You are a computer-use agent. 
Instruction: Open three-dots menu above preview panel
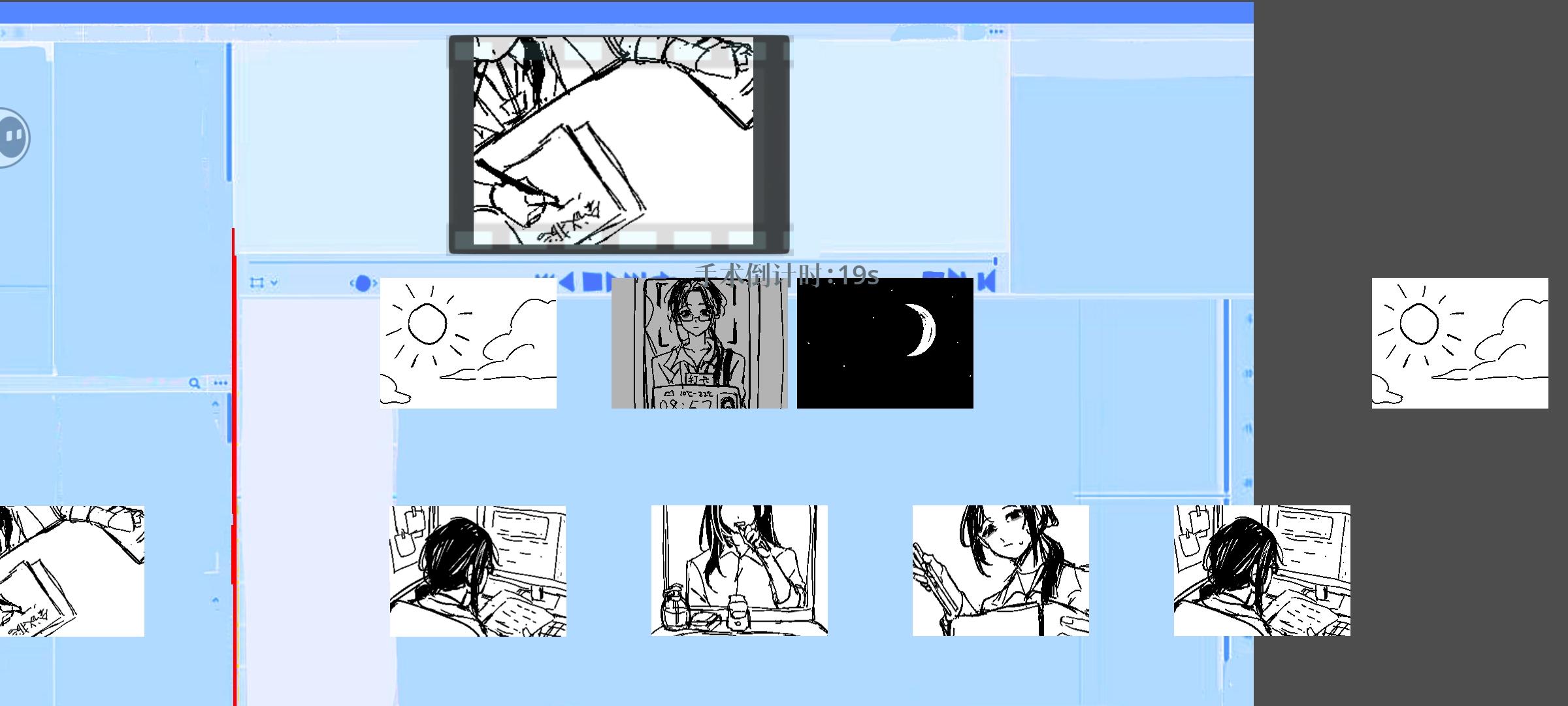pyautogui.click(x=996, y=31)
